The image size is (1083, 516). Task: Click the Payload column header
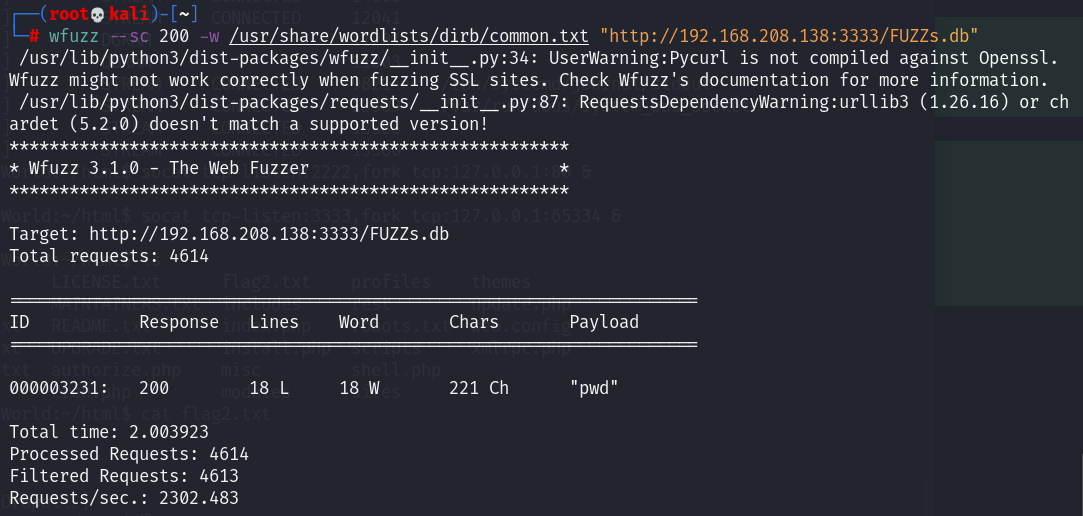coord(604,322)
